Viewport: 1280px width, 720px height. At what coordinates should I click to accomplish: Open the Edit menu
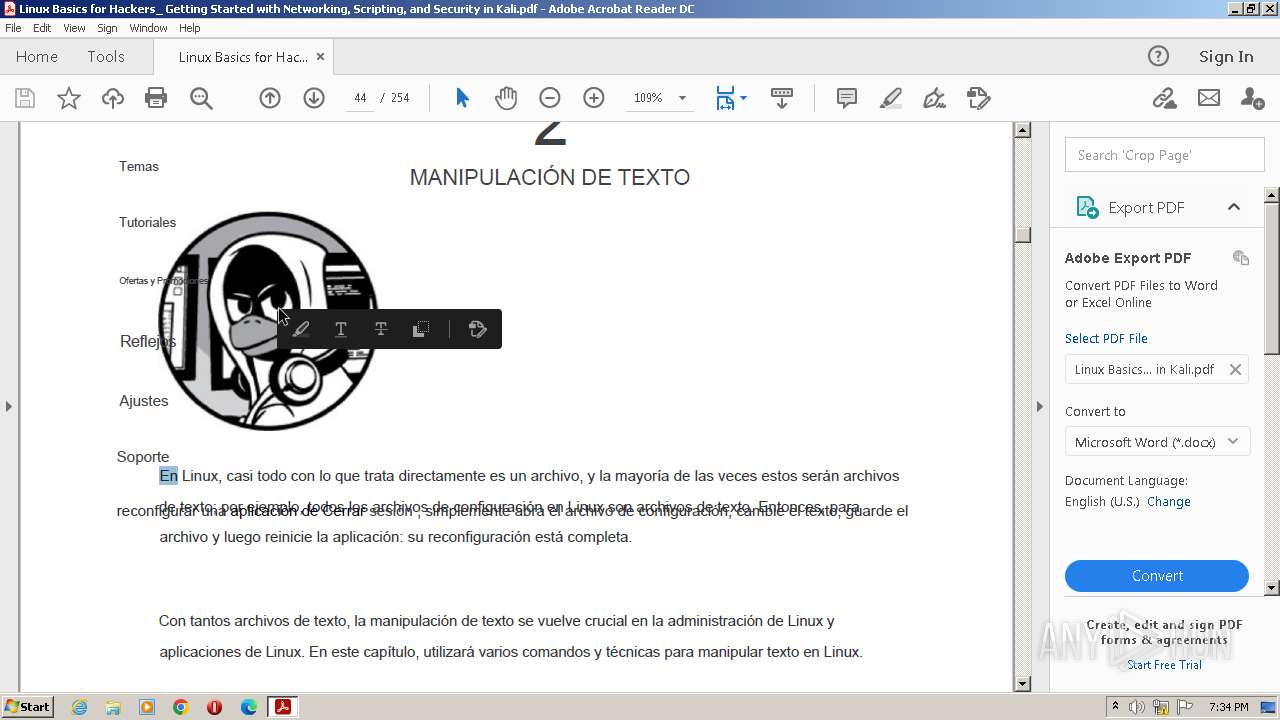(x=42, y=28)
